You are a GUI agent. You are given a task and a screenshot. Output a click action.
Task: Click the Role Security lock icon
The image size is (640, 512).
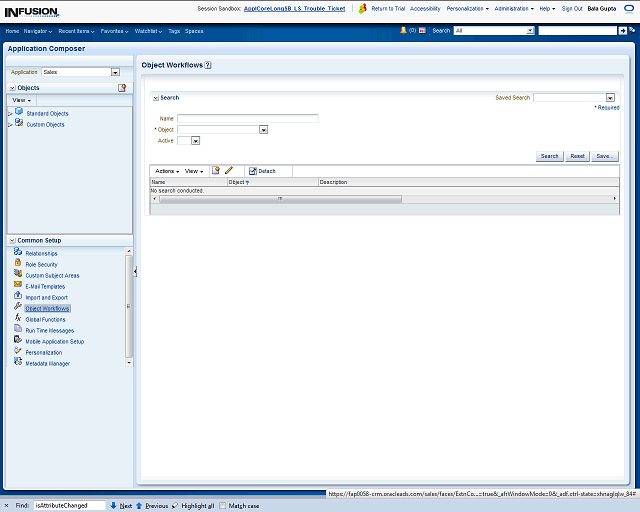coord(18,264)
